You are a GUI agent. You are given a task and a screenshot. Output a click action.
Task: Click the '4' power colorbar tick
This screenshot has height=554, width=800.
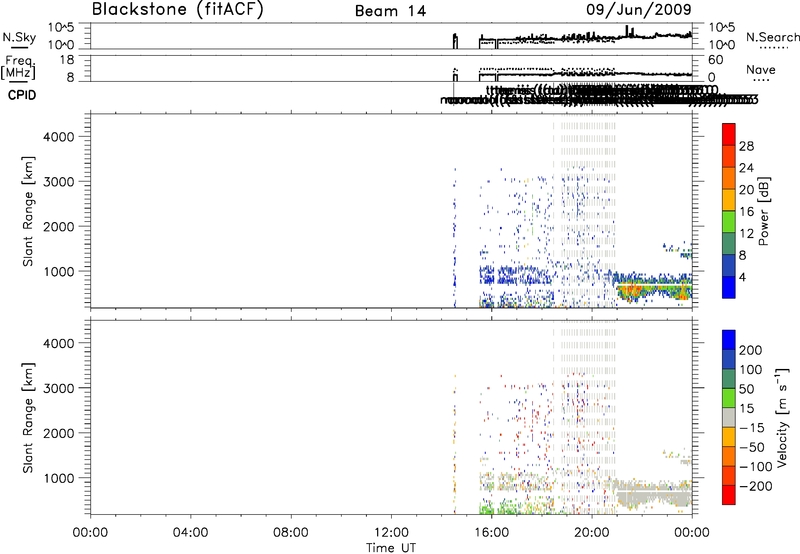click(x=743, y=277)
